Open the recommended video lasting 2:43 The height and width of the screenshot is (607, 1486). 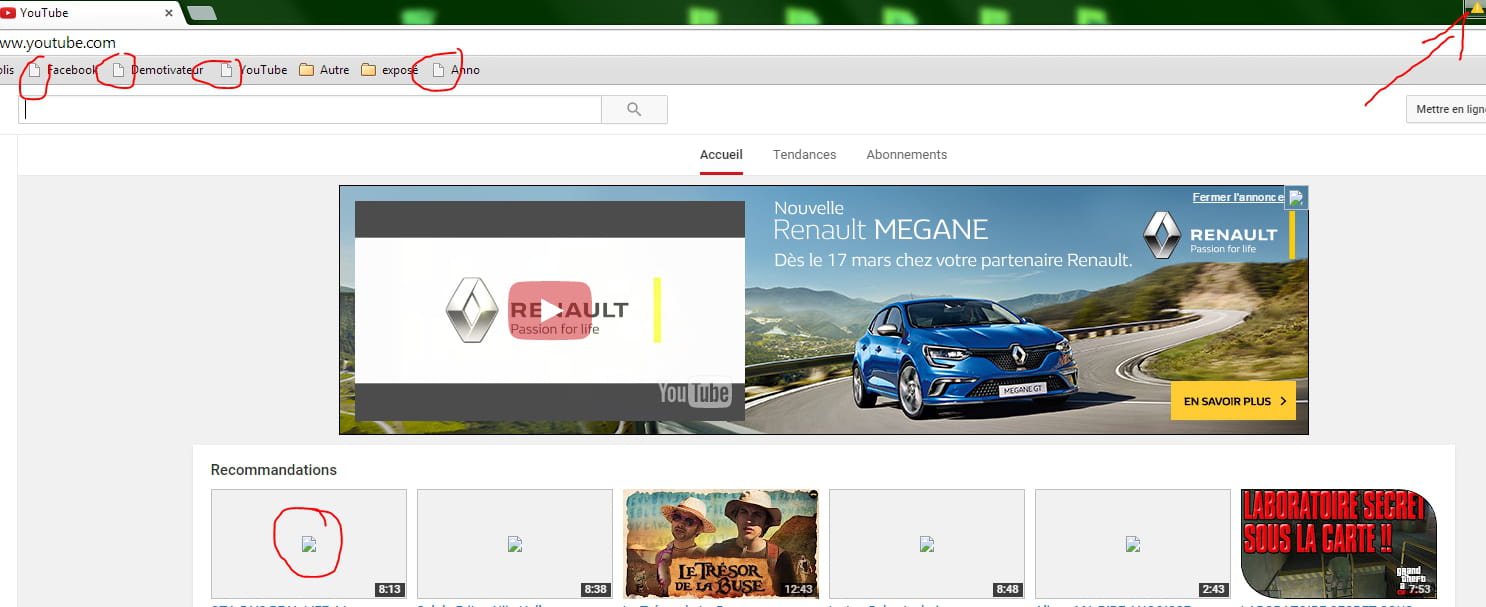(1133, 544)
